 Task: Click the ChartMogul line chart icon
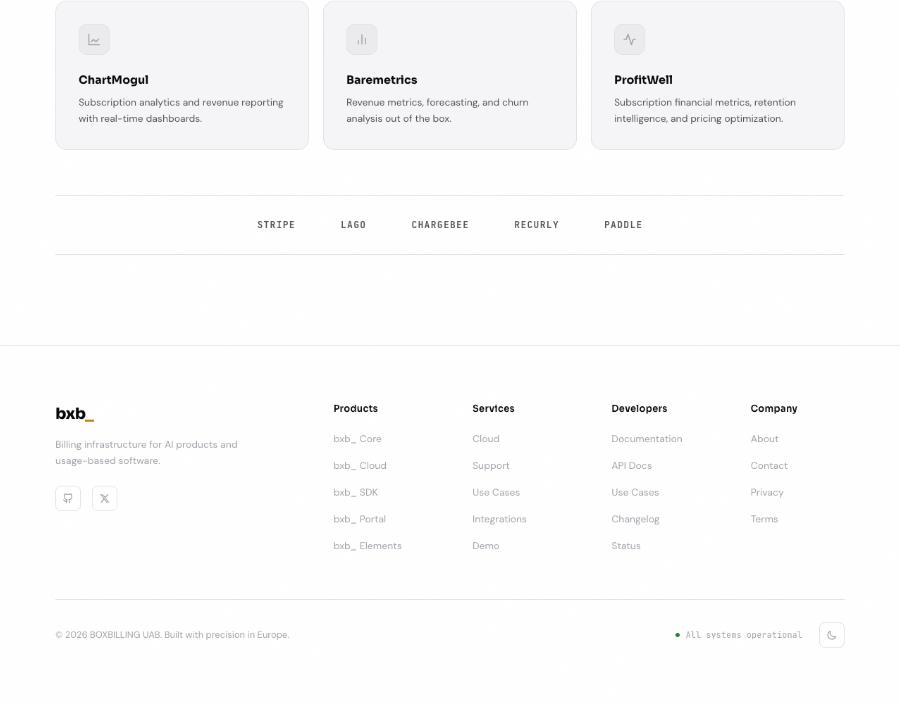pos(94,40)
